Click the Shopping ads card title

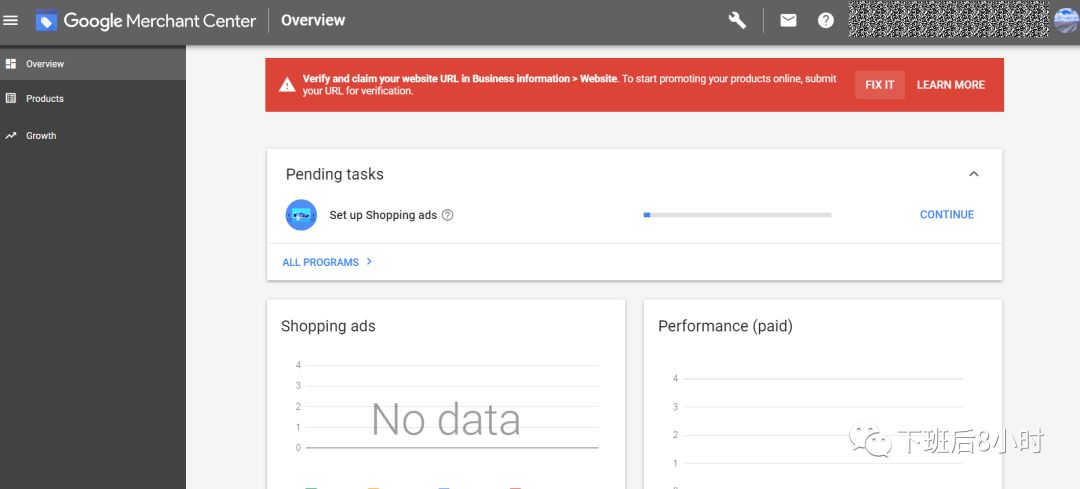pyautogui.click(x=328, y=326)
